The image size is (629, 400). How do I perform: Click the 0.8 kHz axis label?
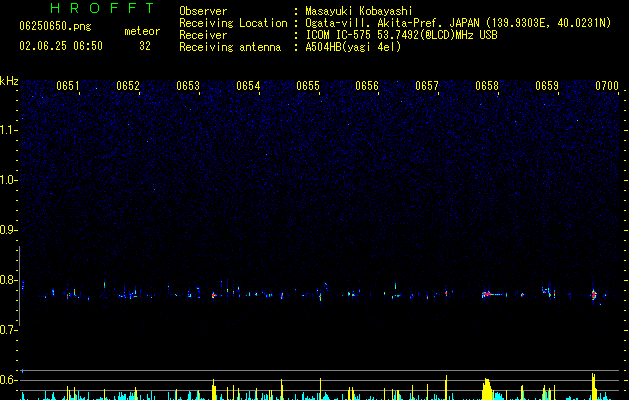[x=9, y=280]
